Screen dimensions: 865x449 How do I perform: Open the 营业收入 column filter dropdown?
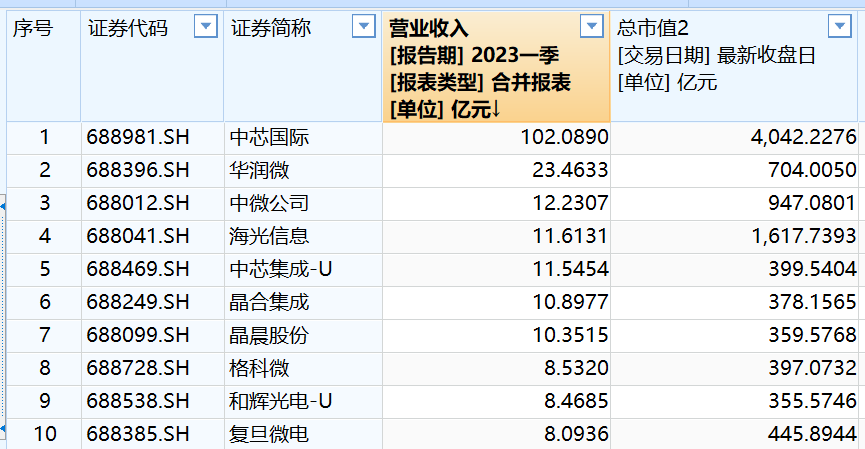[592, 26]
